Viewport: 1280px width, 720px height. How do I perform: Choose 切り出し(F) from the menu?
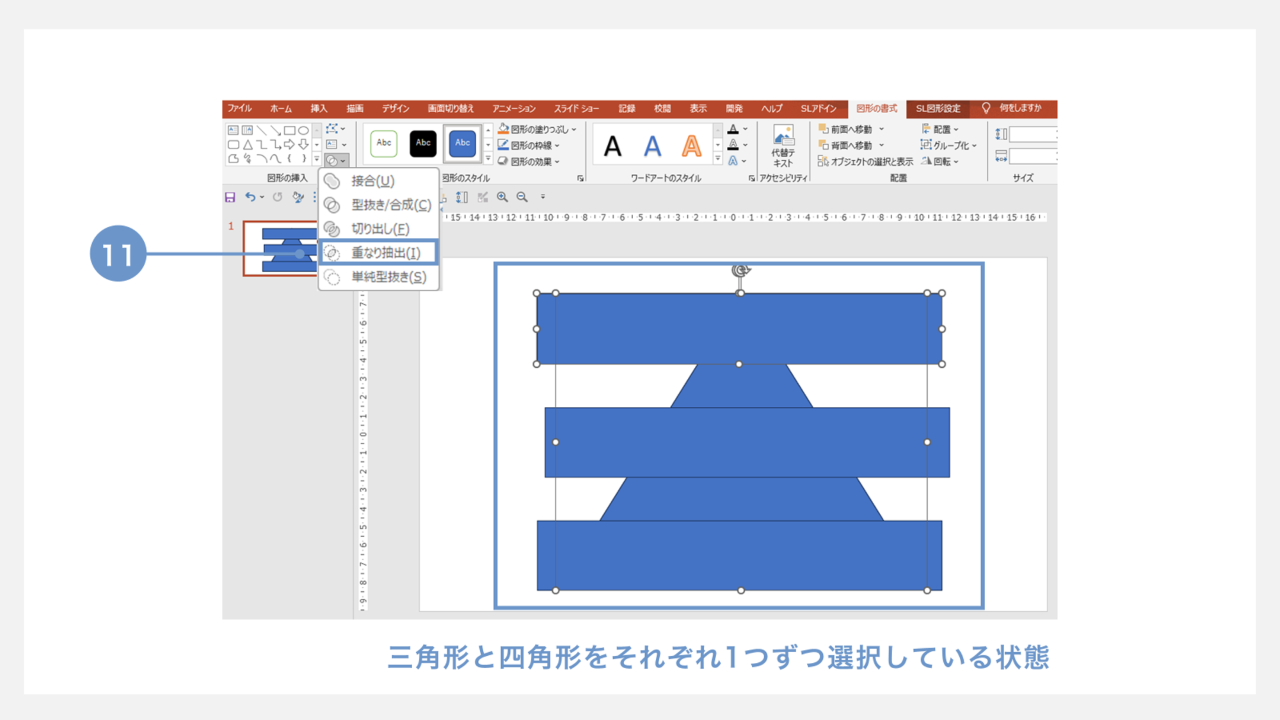[379, 229]
